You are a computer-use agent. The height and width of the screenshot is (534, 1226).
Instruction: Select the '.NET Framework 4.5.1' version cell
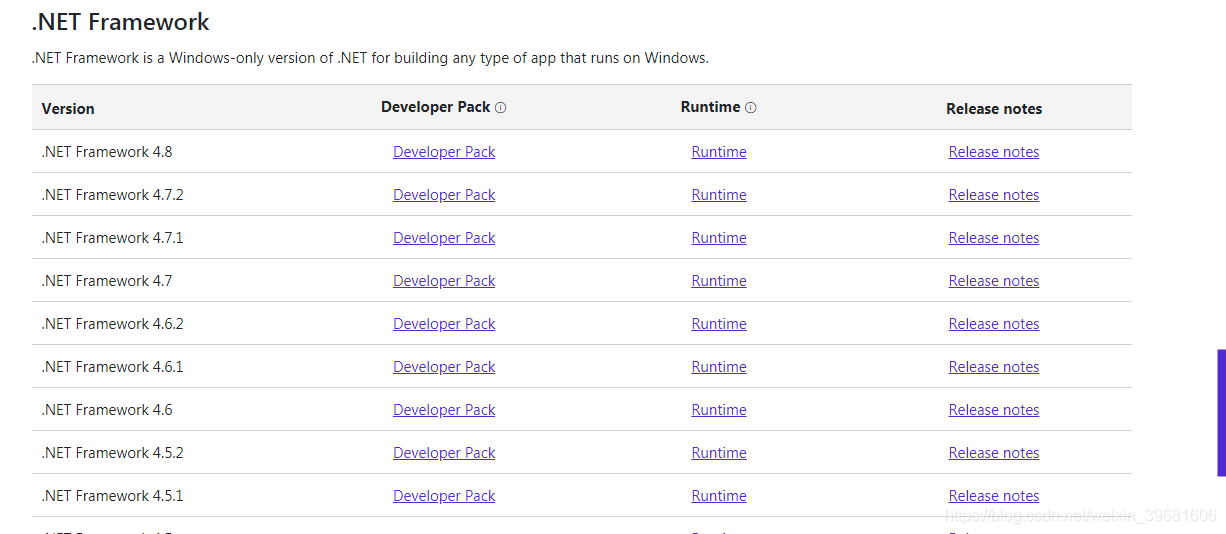[113, 496]
